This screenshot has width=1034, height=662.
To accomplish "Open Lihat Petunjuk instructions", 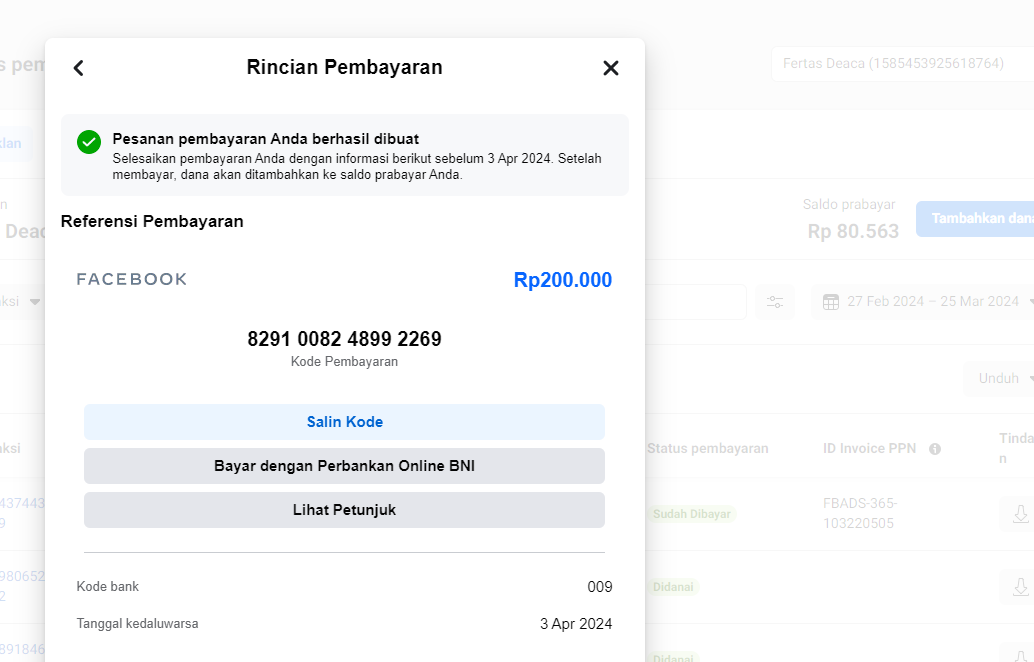I will (344, 510).
